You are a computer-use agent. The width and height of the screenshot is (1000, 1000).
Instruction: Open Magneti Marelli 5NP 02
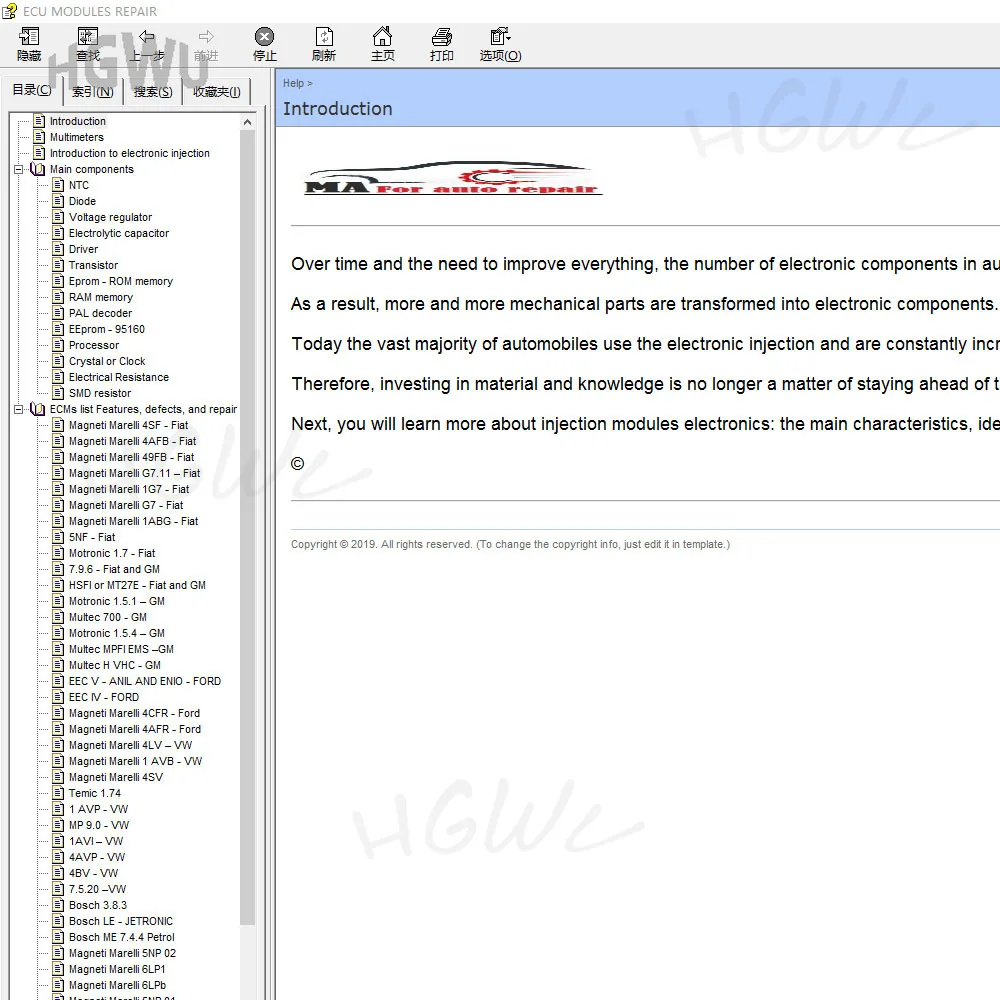click(x=122, y=953)
